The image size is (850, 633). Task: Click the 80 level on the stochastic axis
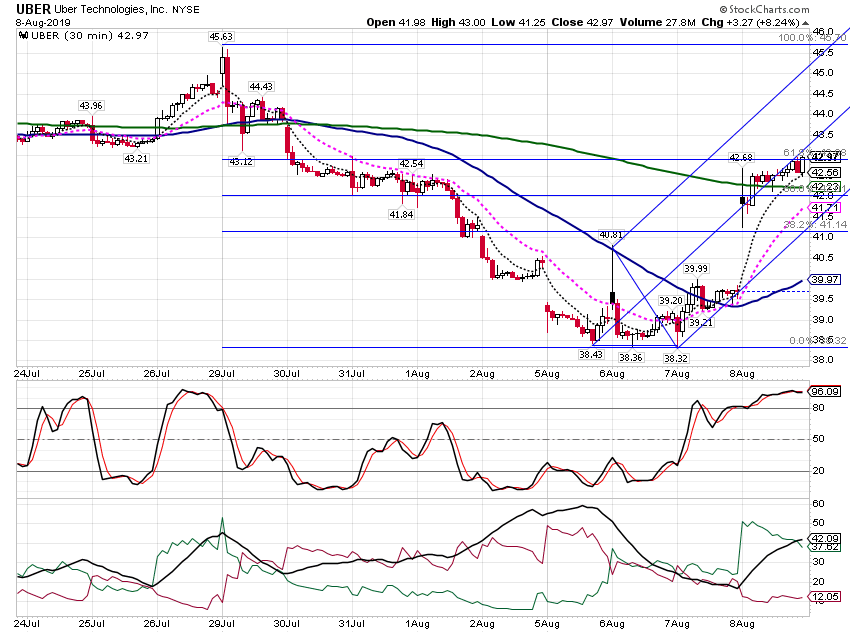coord(817,408)
